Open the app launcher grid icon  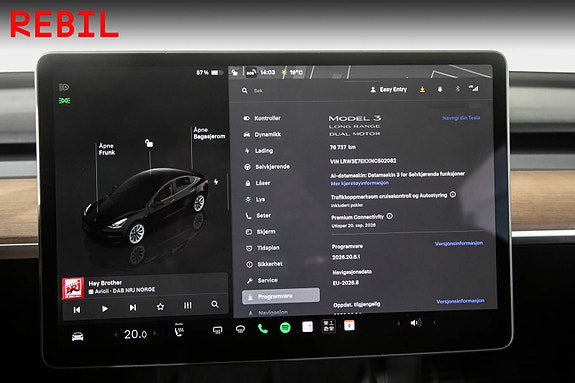(328, 326)
